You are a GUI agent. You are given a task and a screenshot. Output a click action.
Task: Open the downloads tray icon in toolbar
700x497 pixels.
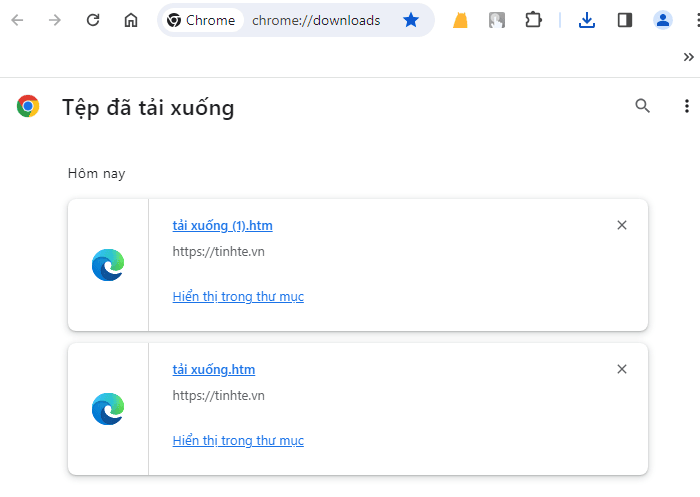587,20
